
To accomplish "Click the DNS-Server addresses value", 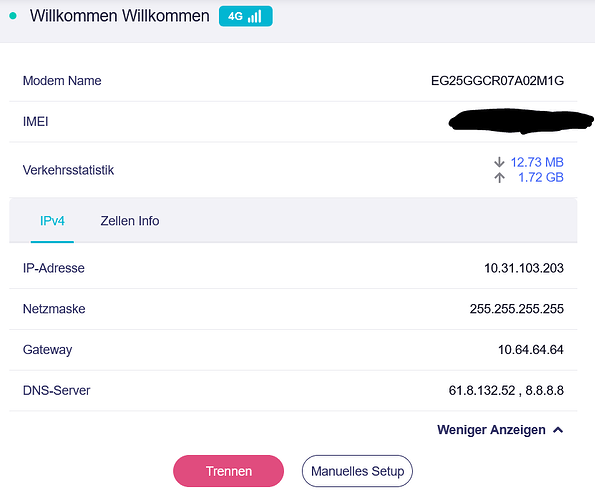I will click(x=506, y=390).
